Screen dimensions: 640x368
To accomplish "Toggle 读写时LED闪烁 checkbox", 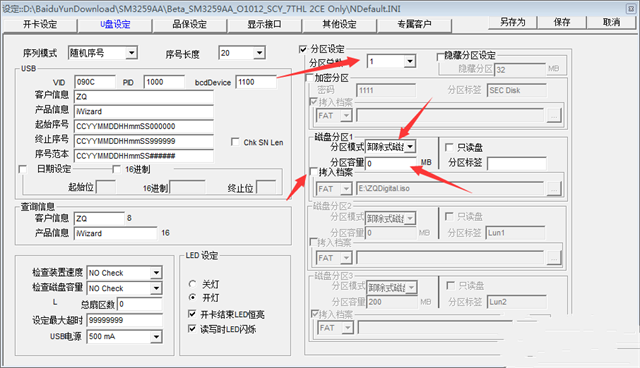I will (192, 328).
